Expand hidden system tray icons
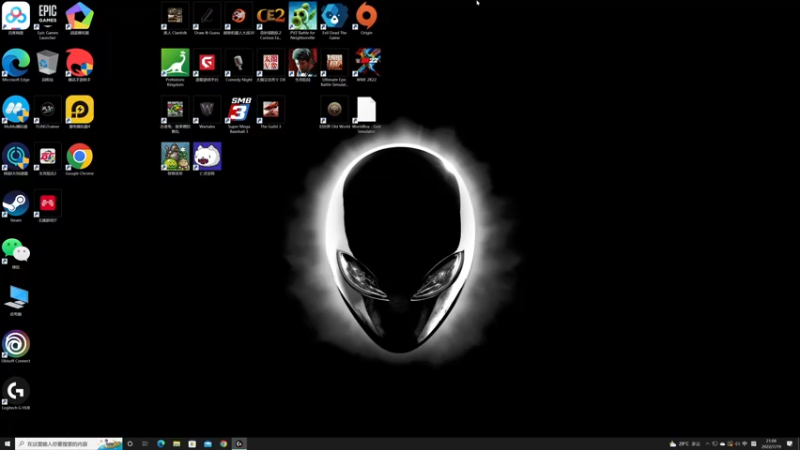The height and width of the screenshot is (450, 800). pyautogui.click(x=707, y=444)
